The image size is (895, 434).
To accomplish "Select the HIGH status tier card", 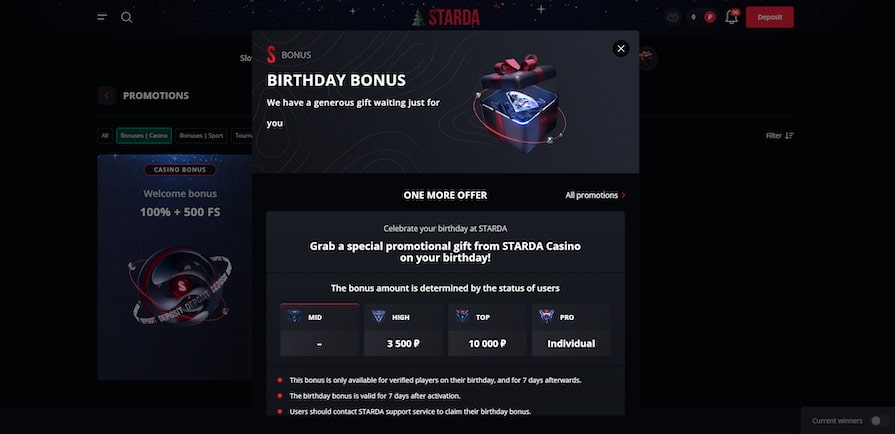I will click(403, 329).
